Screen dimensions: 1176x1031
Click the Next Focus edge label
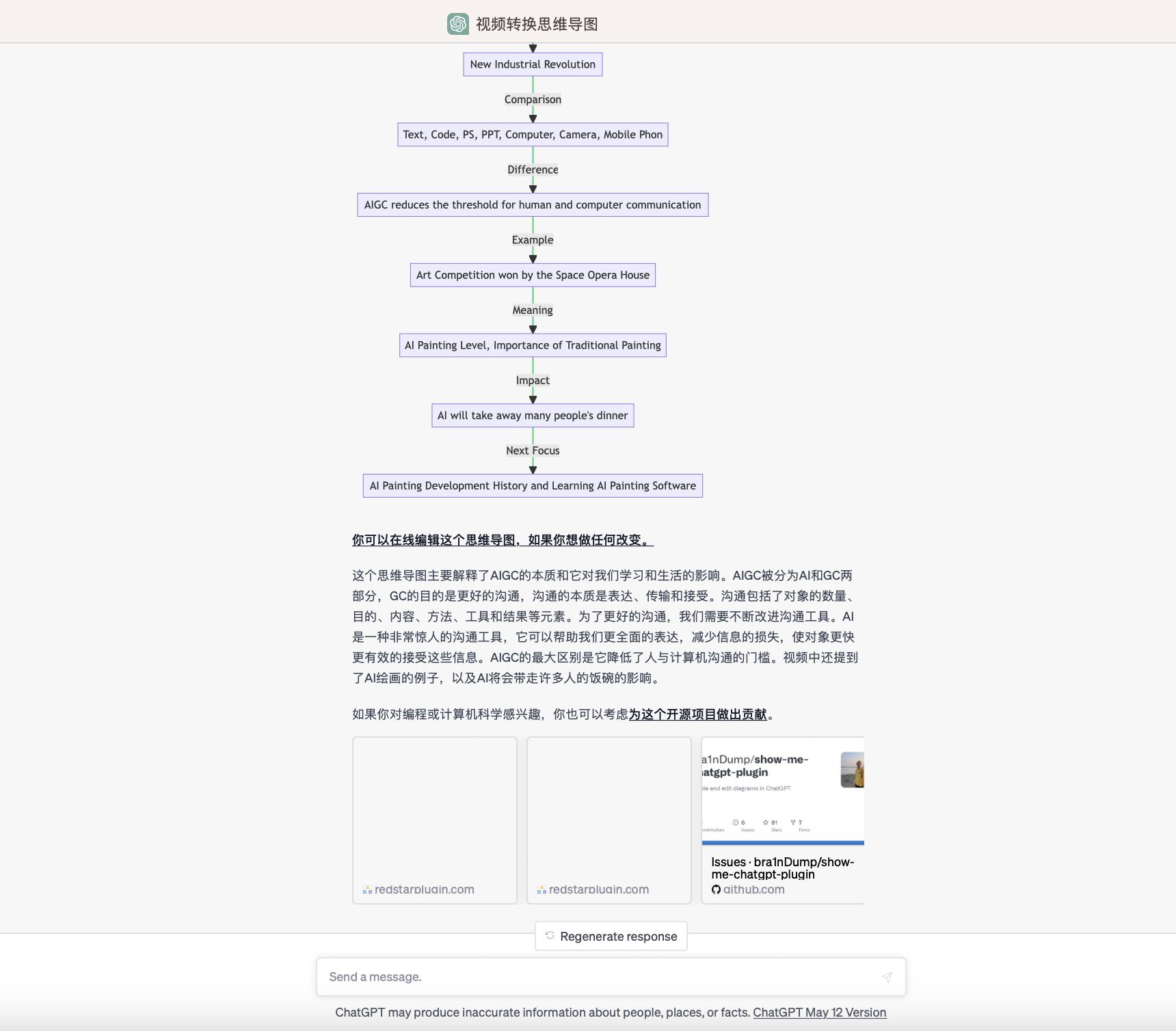(533, 450)
